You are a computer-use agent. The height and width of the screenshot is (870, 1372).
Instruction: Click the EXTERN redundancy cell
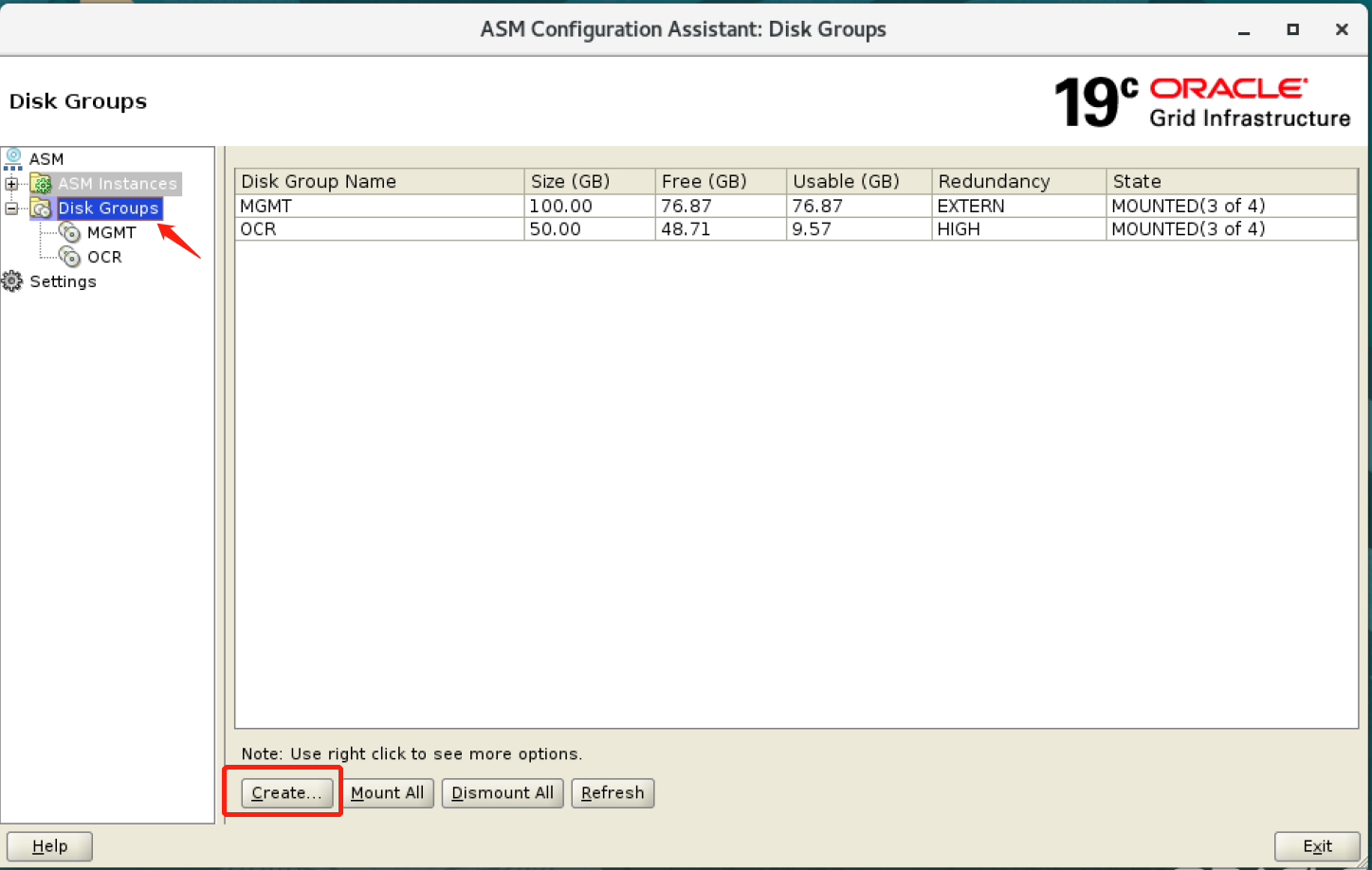[1018, 206]
